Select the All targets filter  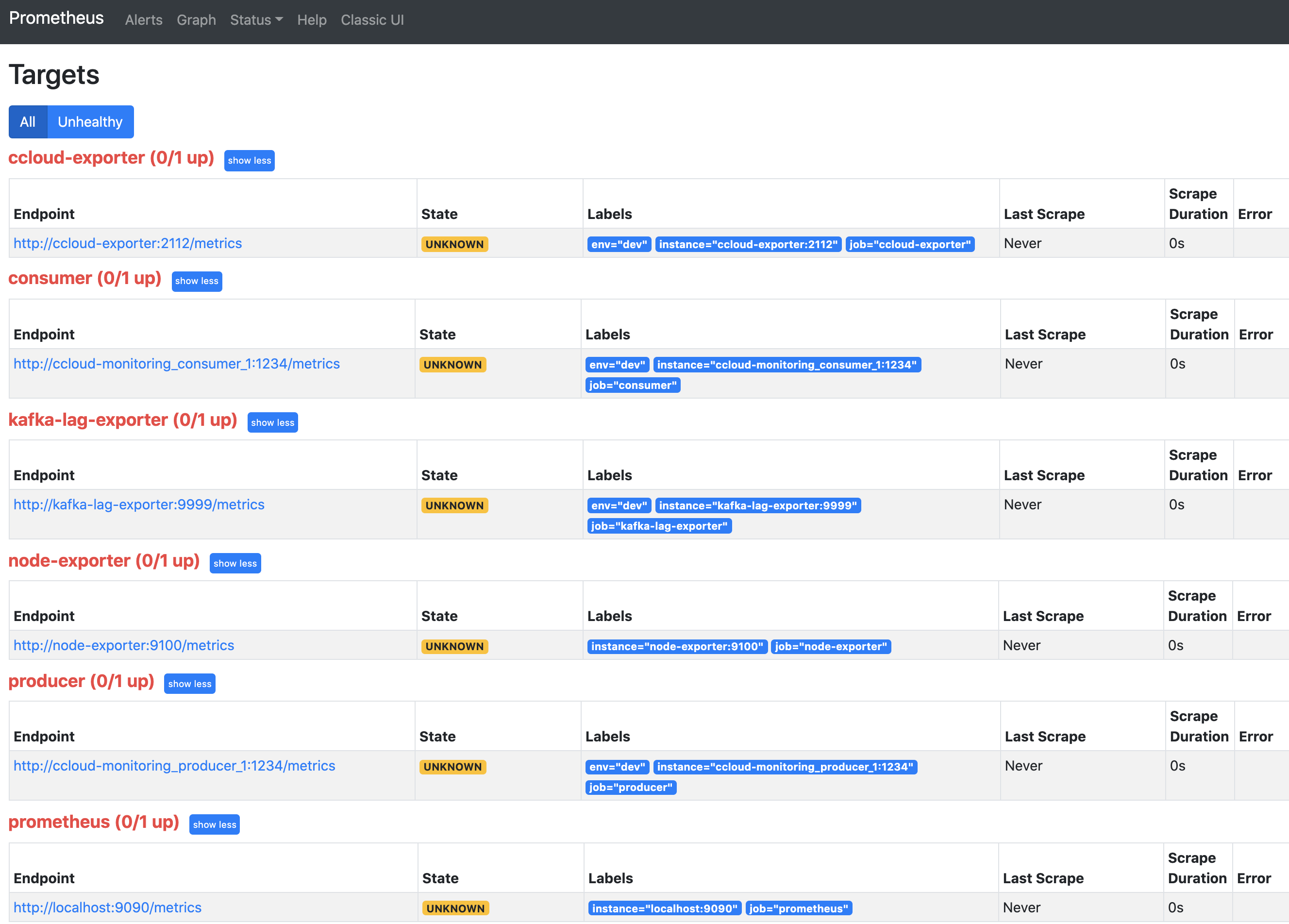coord(27,121)
